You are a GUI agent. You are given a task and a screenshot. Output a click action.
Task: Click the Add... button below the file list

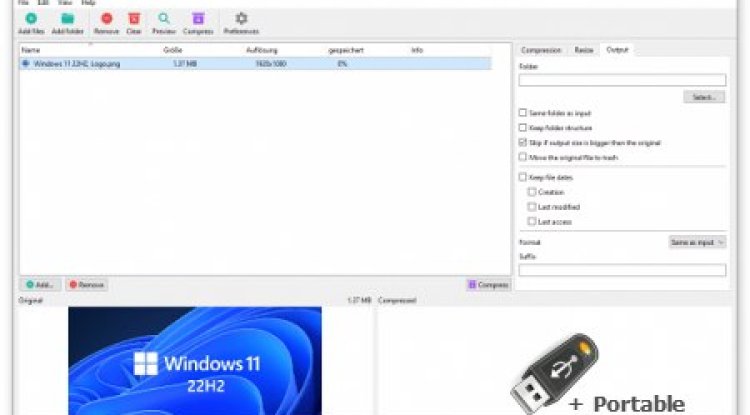(x=40, y=284)
